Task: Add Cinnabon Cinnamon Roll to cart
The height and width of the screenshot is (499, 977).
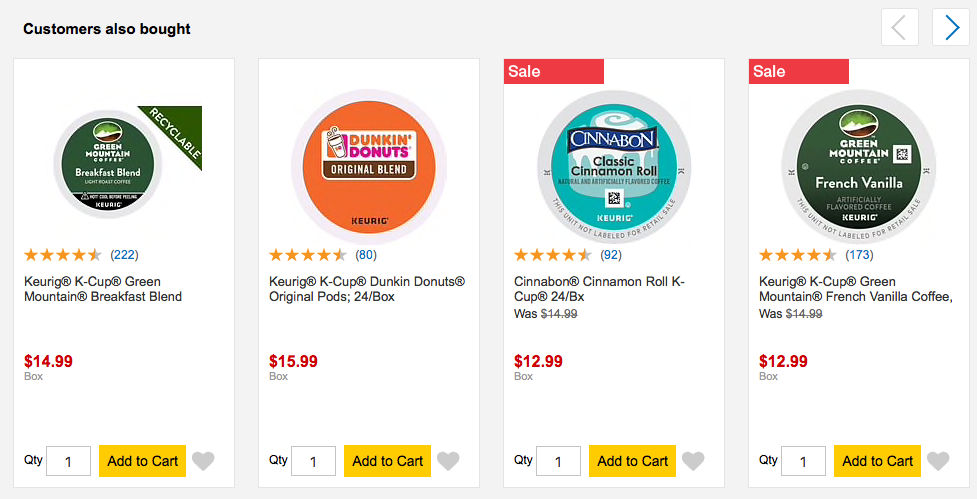Action: coord(632,461)
